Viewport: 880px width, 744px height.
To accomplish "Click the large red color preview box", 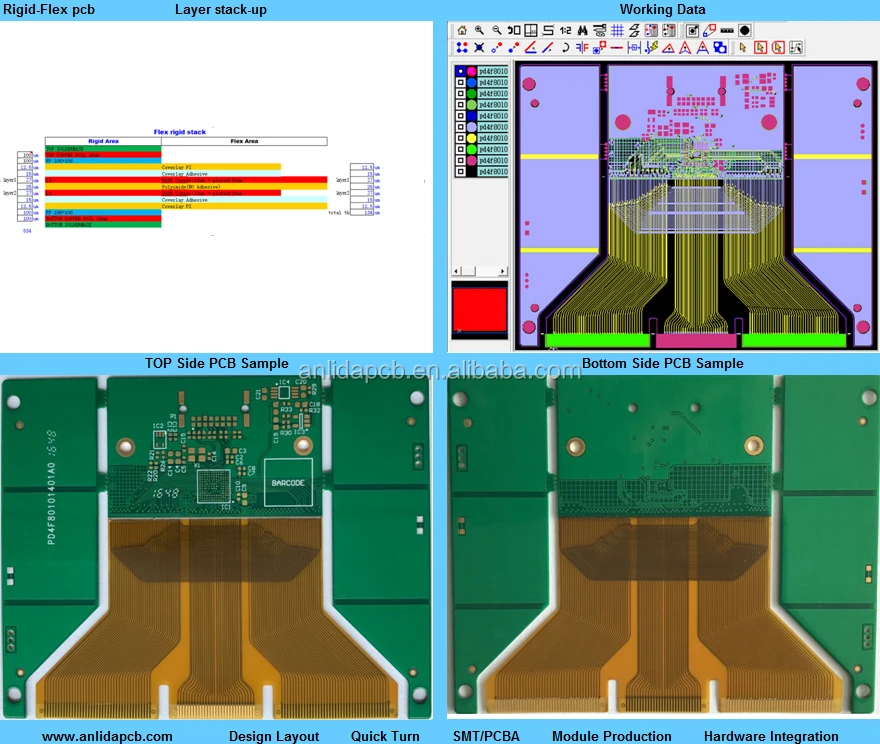I will (x=480, y=310).
